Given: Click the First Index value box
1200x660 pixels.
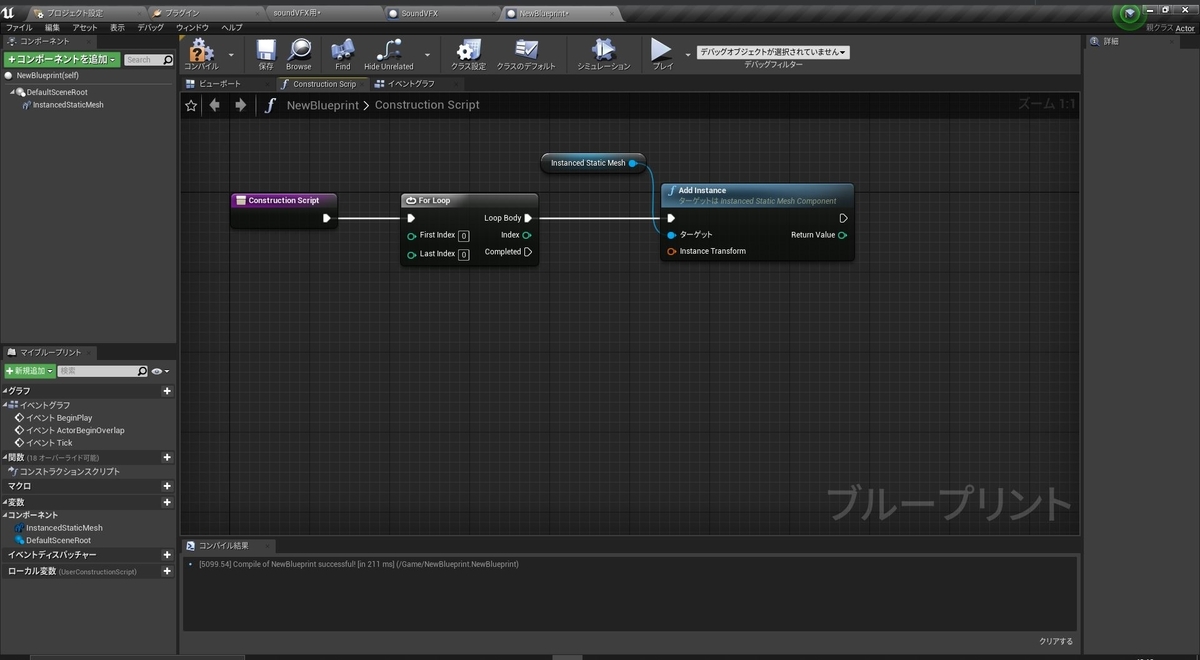Looking at the screenshot, I should tap(464, 236).
